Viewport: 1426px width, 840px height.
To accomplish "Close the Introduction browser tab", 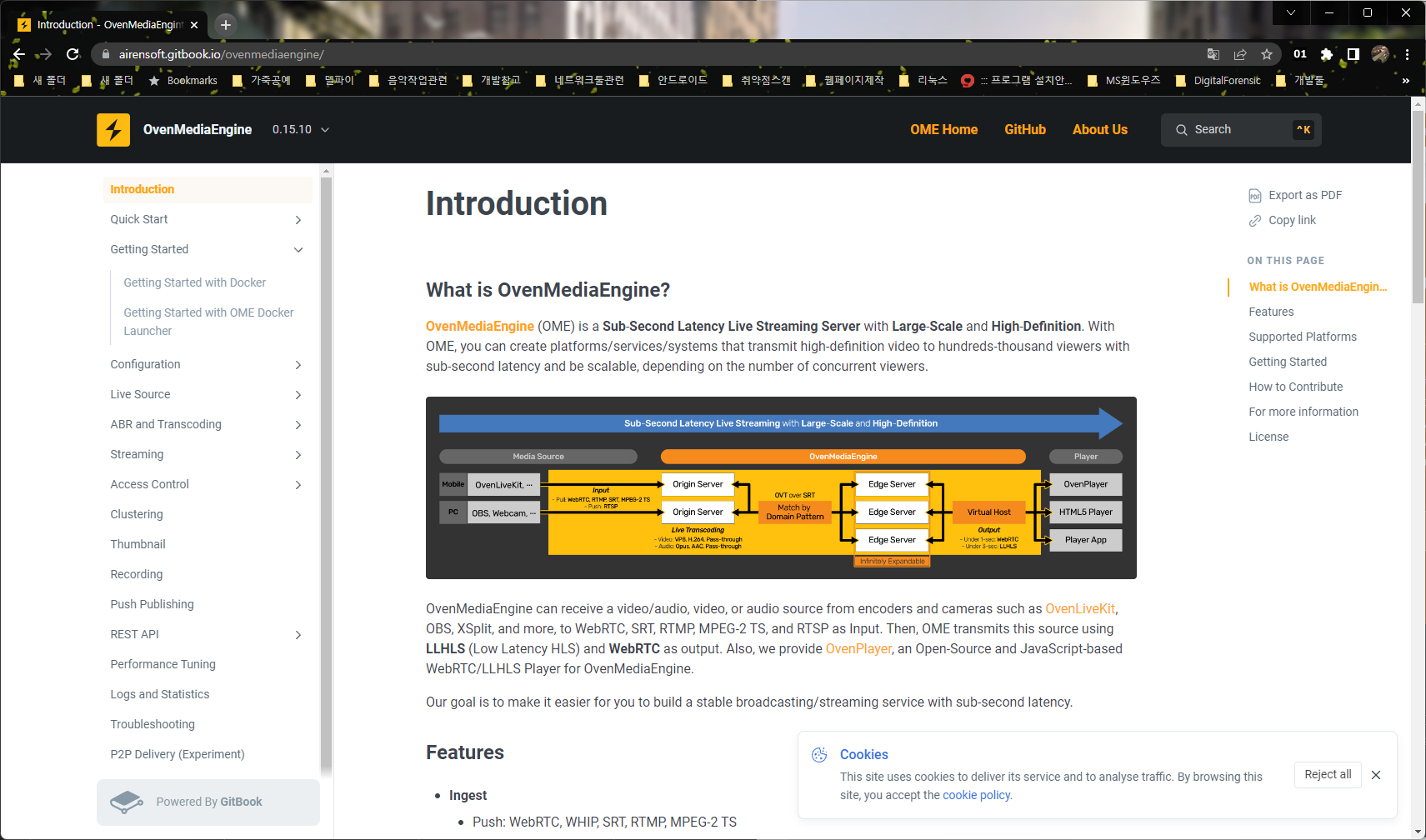I will 194,25.
